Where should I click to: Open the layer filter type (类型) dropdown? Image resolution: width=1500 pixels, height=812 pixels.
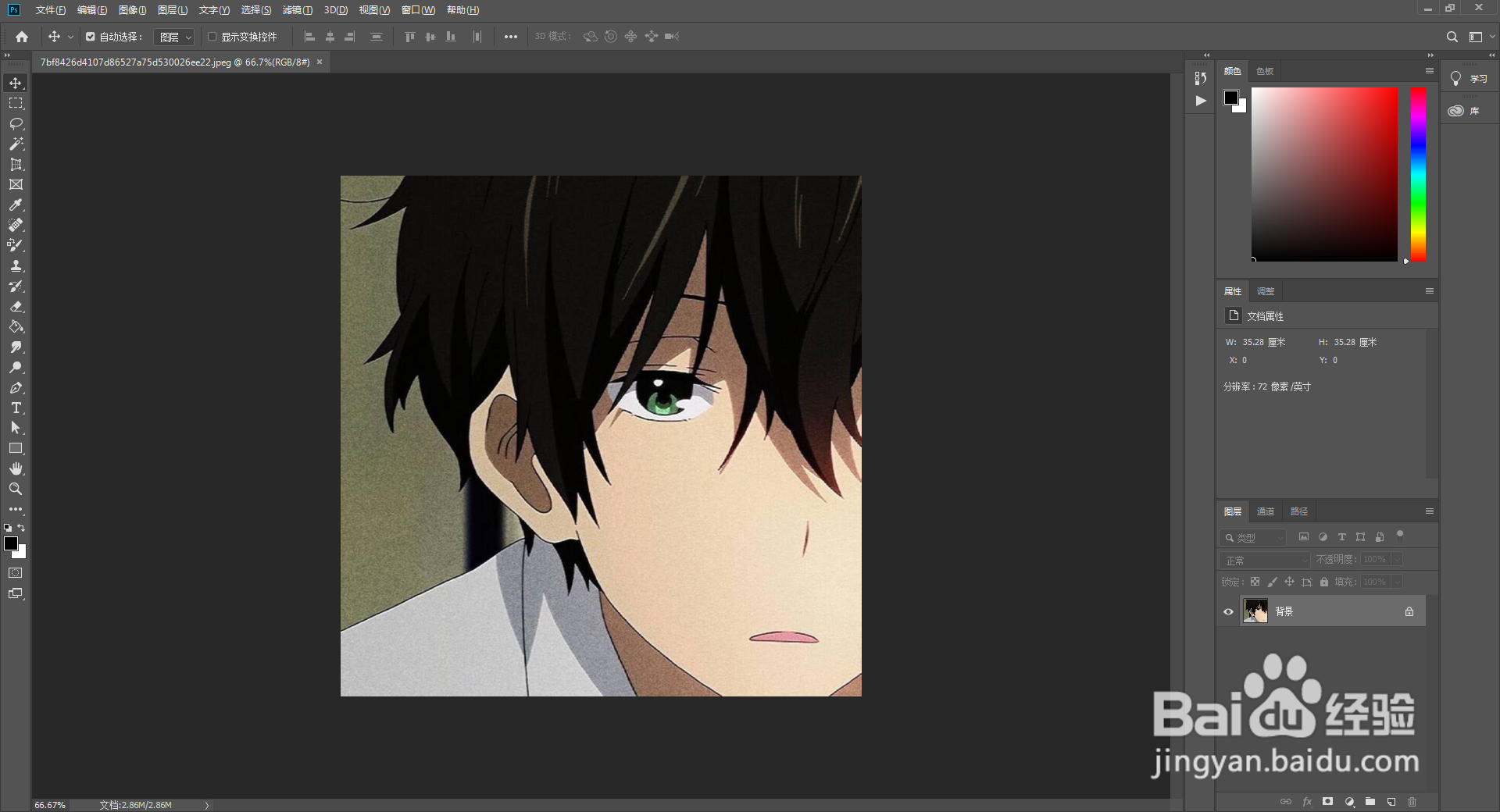pos(1253,538)
